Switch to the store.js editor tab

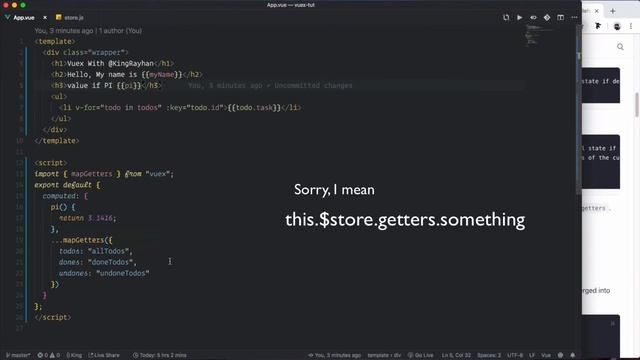[x=74, y=18]
